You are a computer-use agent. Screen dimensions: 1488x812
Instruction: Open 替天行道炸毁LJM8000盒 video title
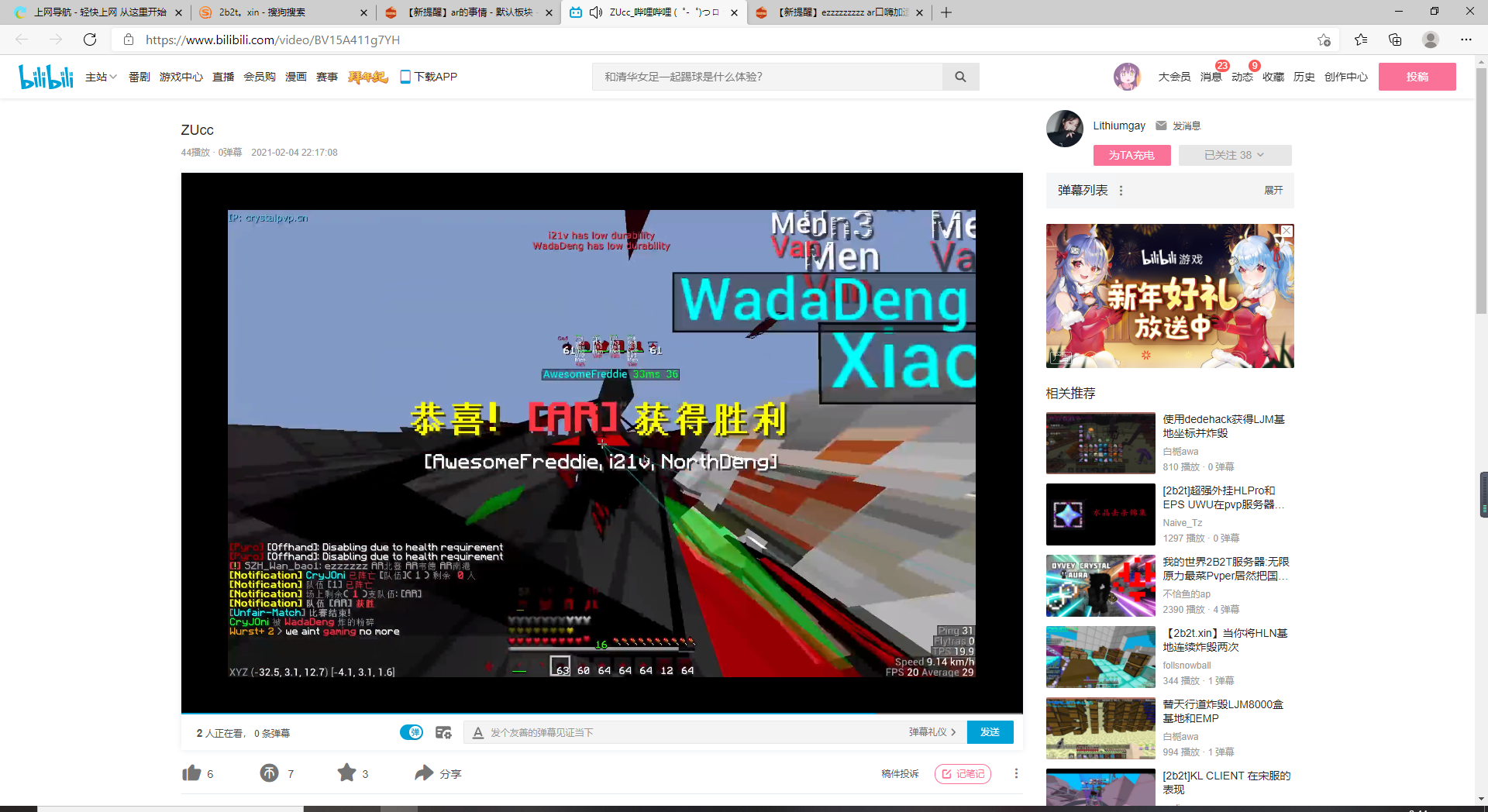[x=1223, y=711]
